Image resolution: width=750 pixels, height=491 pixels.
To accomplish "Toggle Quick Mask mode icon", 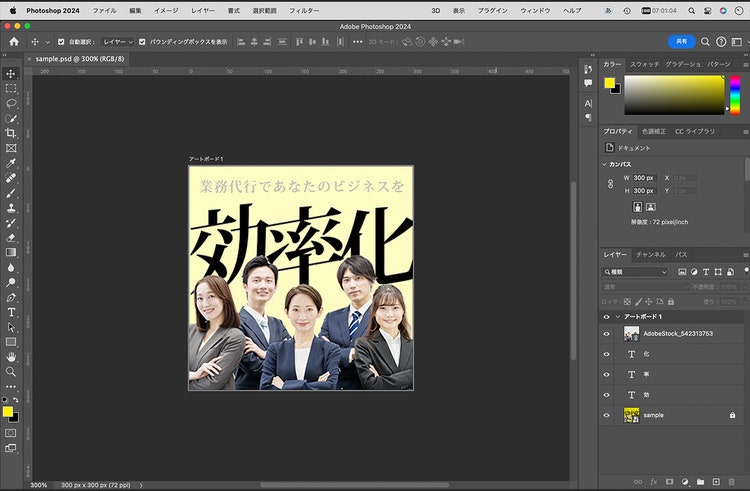I will [x=11, y=433].
